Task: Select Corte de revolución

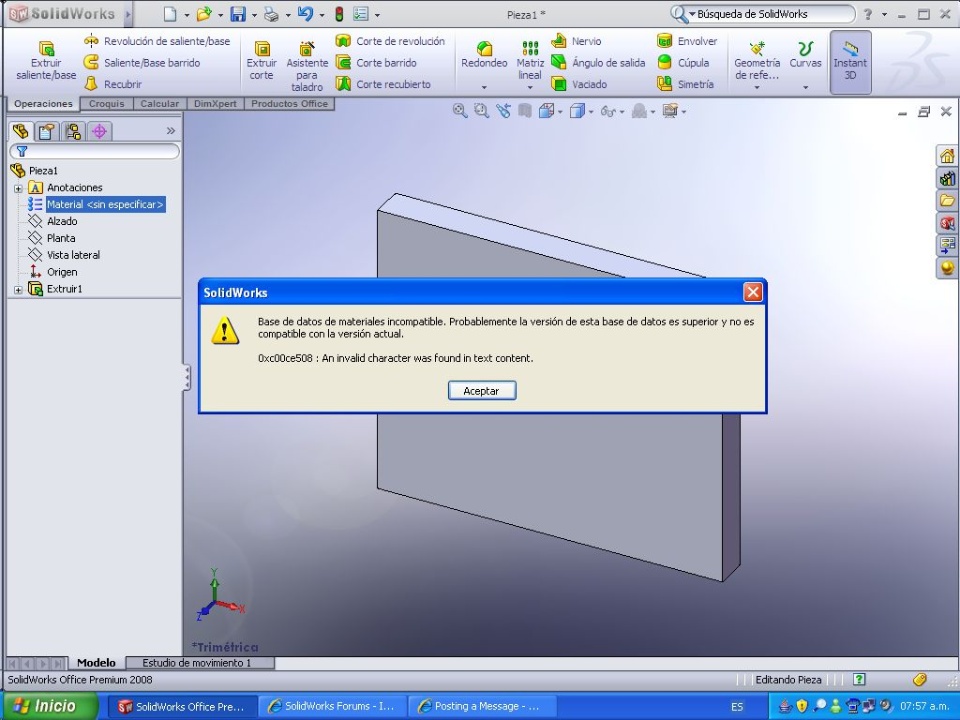Action: (390, 41)
